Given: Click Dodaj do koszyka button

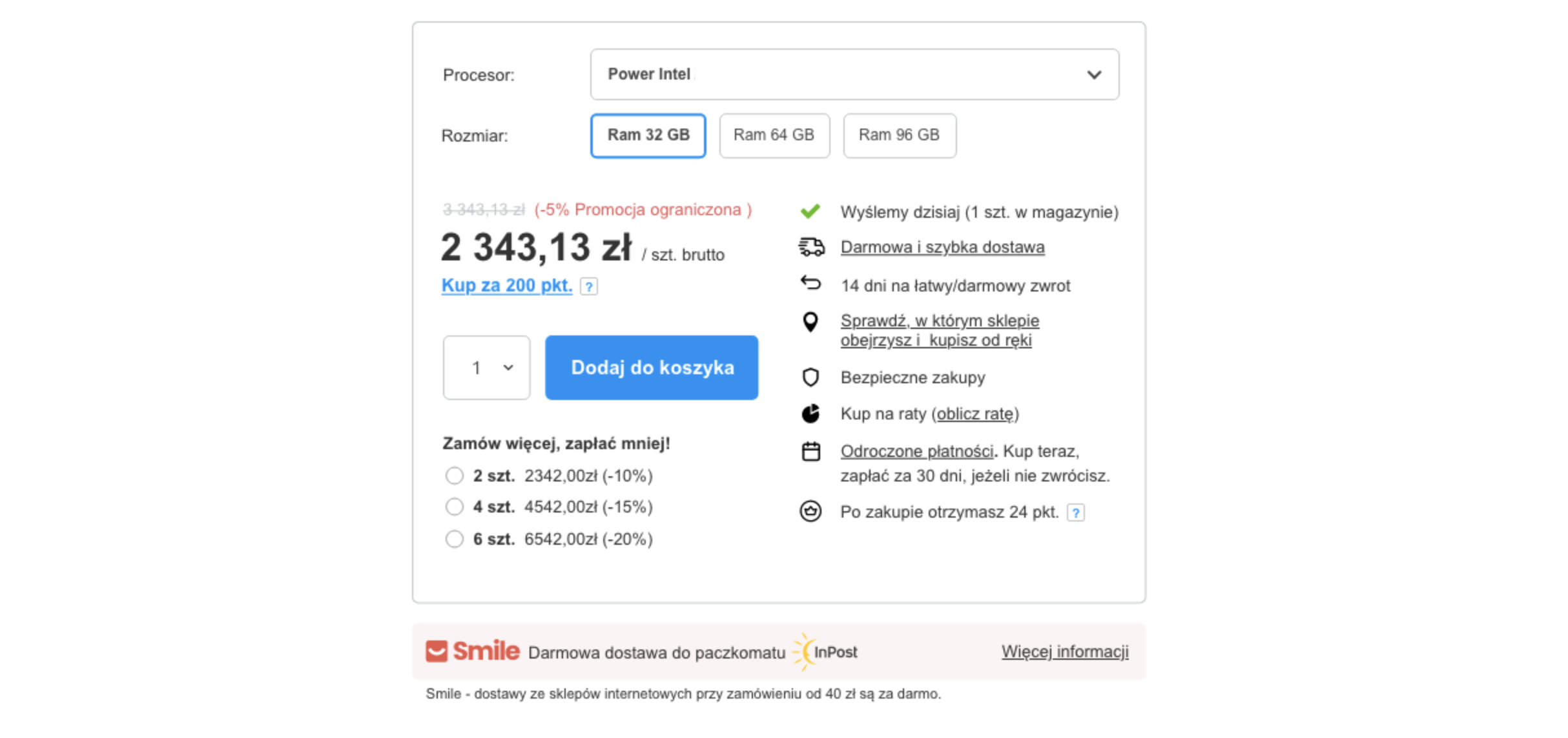Looking at the screenshot, I should 652,368.
